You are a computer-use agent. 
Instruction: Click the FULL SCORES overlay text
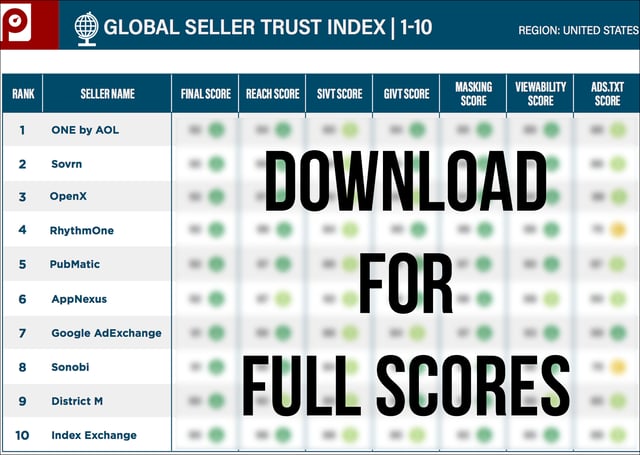pyautogui.click(x=406, y=386)
